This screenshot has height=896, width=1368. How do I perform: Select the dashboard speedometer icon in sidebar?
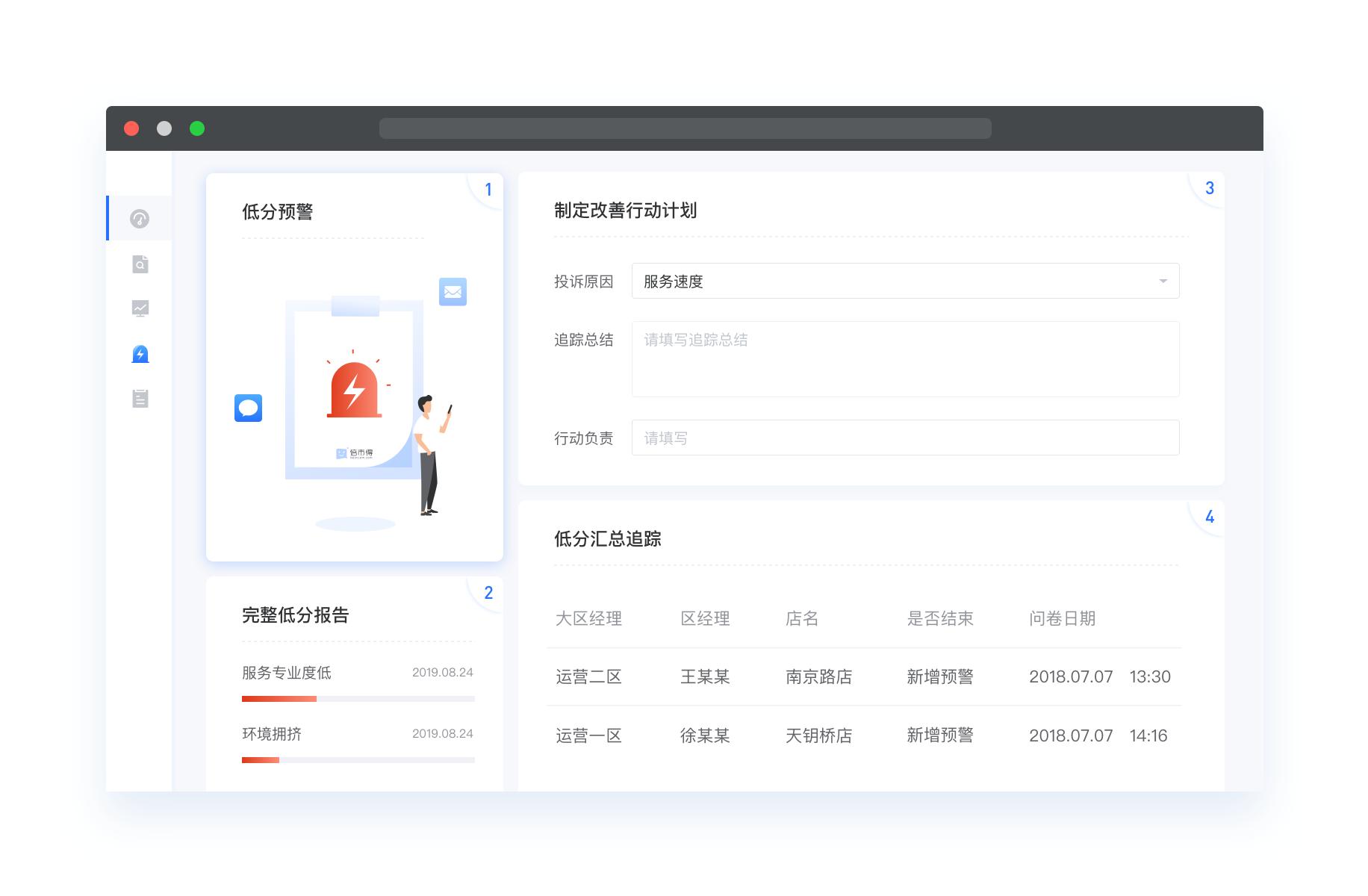[x=140, y=218]
